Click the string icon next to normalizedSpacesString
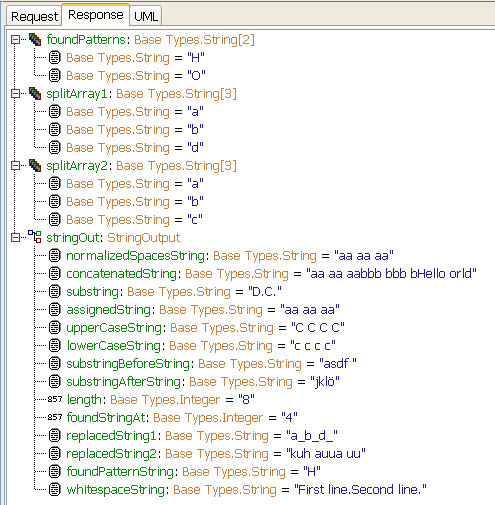The image size is (495, 505). tap(55, 256)
